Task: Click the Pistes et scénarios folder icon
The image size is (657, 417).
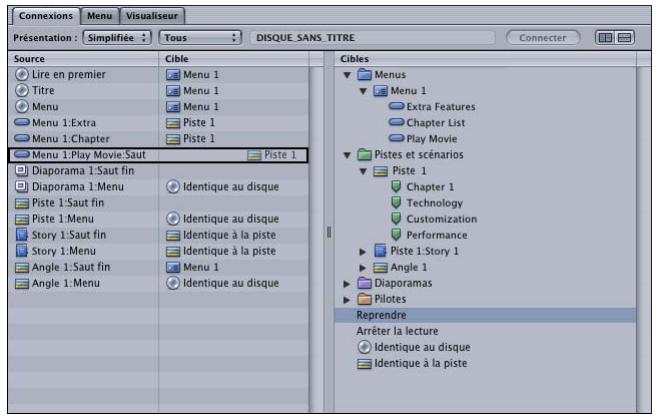Action: pyautogui.click(x=365, y=155)
